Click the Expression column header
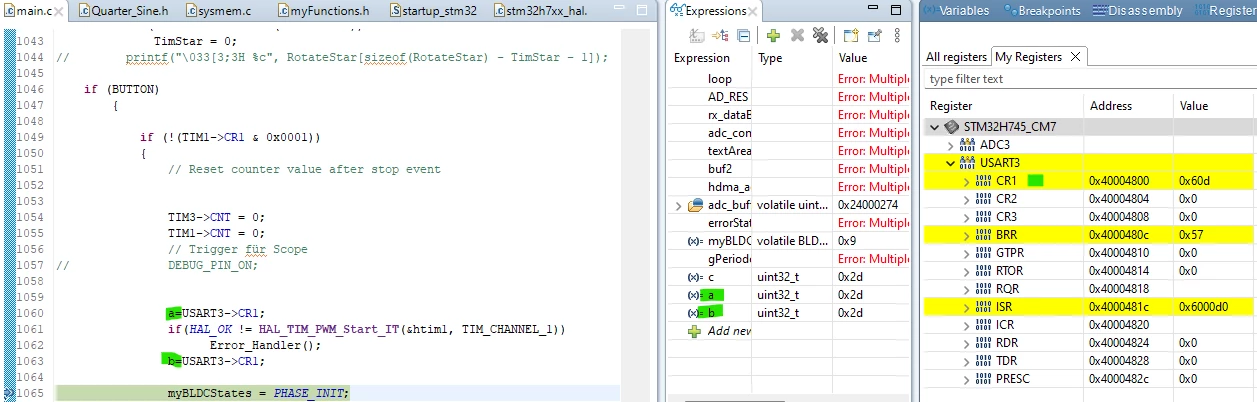 [x=710, y=58]
